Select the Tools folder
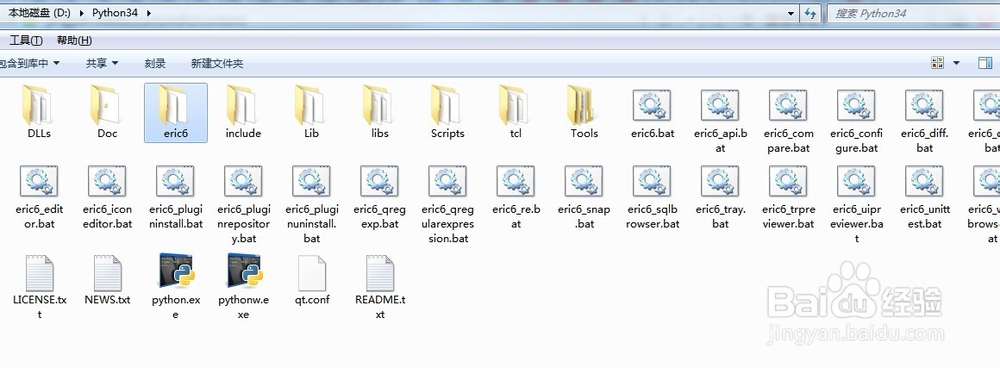 pos(584,113)
